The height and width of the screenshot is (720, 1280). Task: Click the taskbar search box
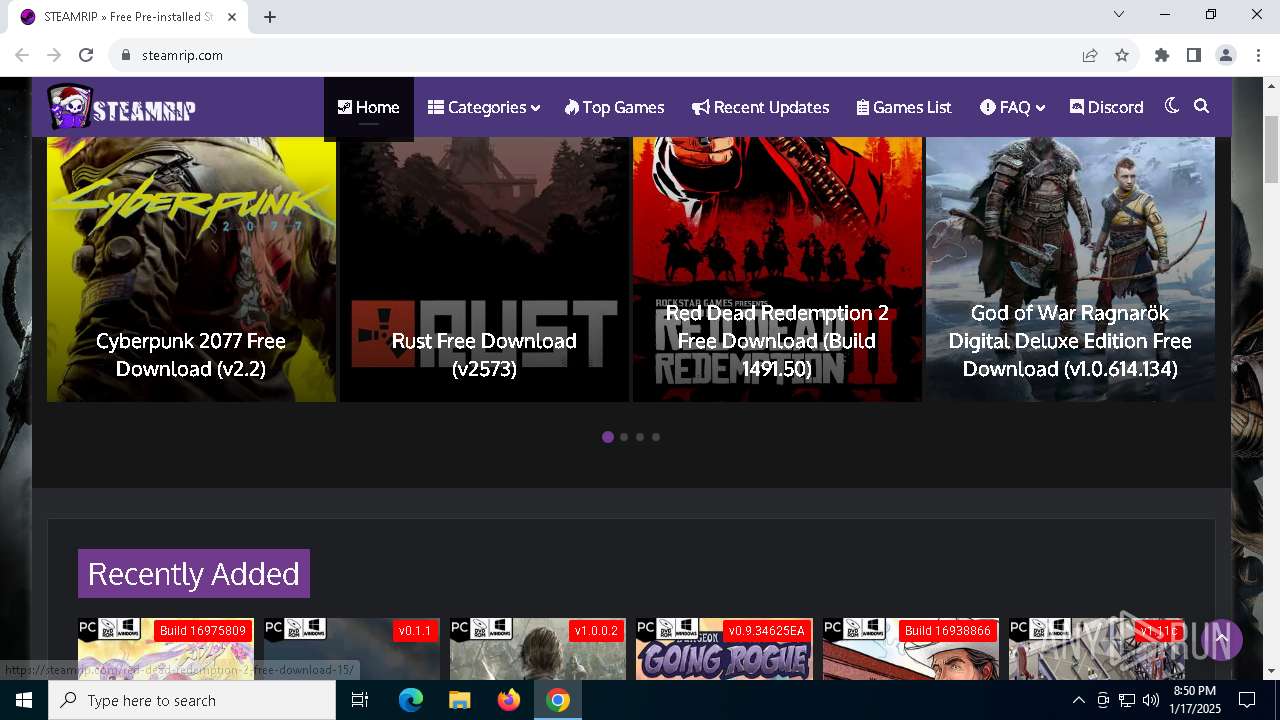(192, 700)
